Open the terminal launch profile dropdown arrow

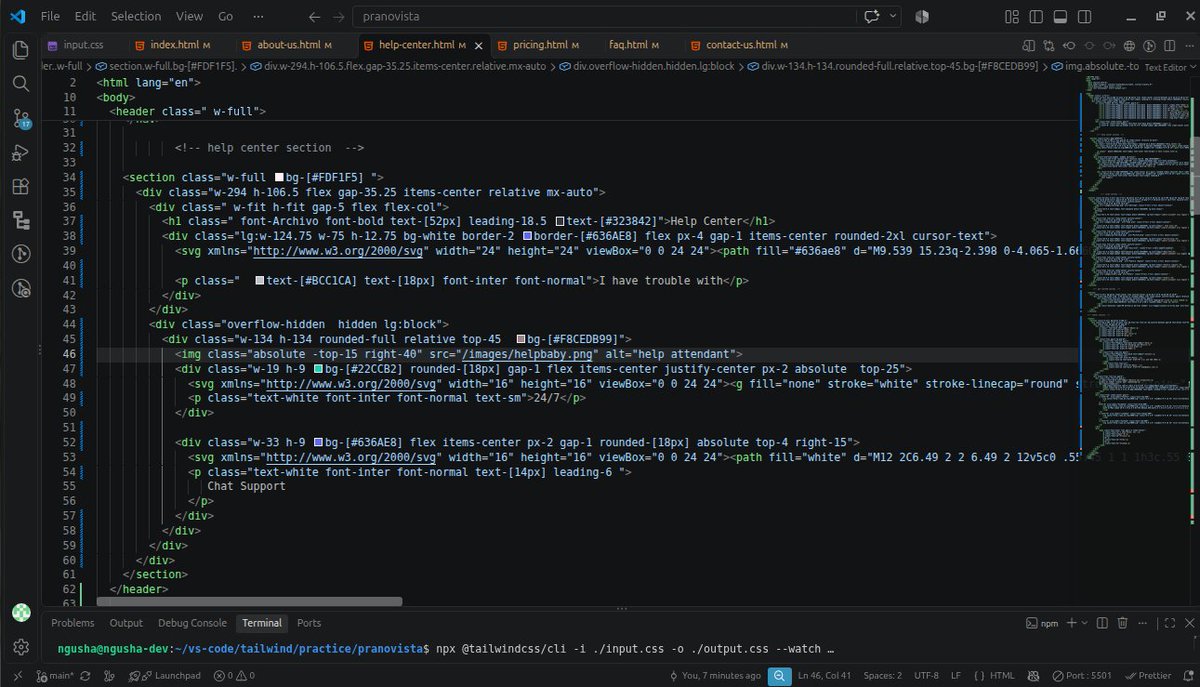(x=1084, y=623)
